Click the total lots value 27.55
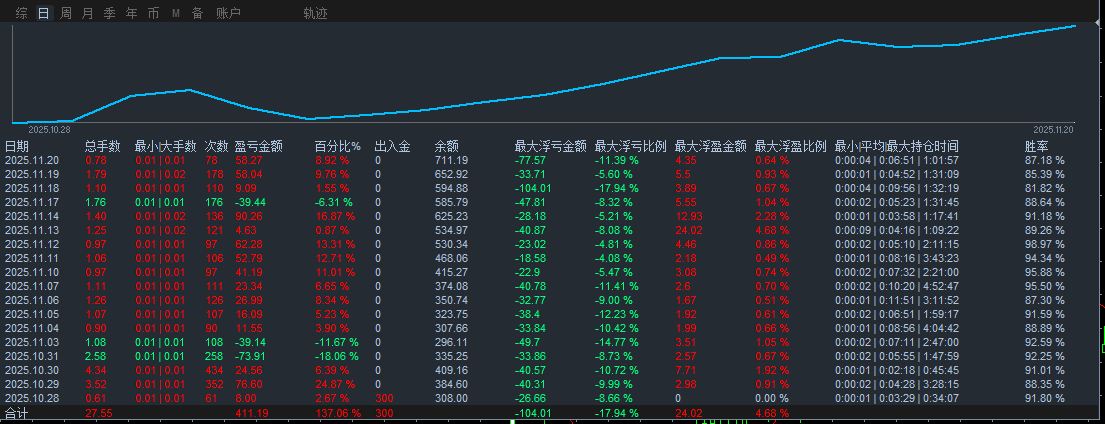The height and width of the screenshot is (424, 1105). (x=98, y=413)
